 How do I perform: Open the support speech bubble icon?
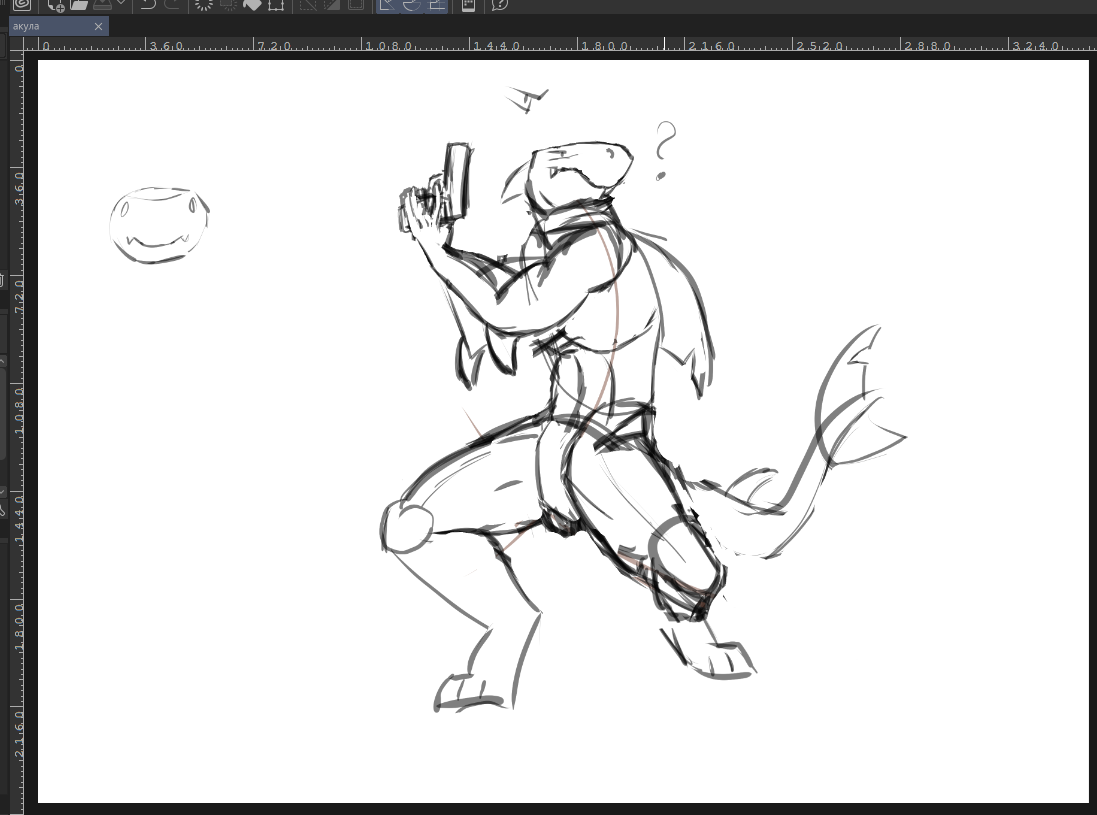[499, 4]
